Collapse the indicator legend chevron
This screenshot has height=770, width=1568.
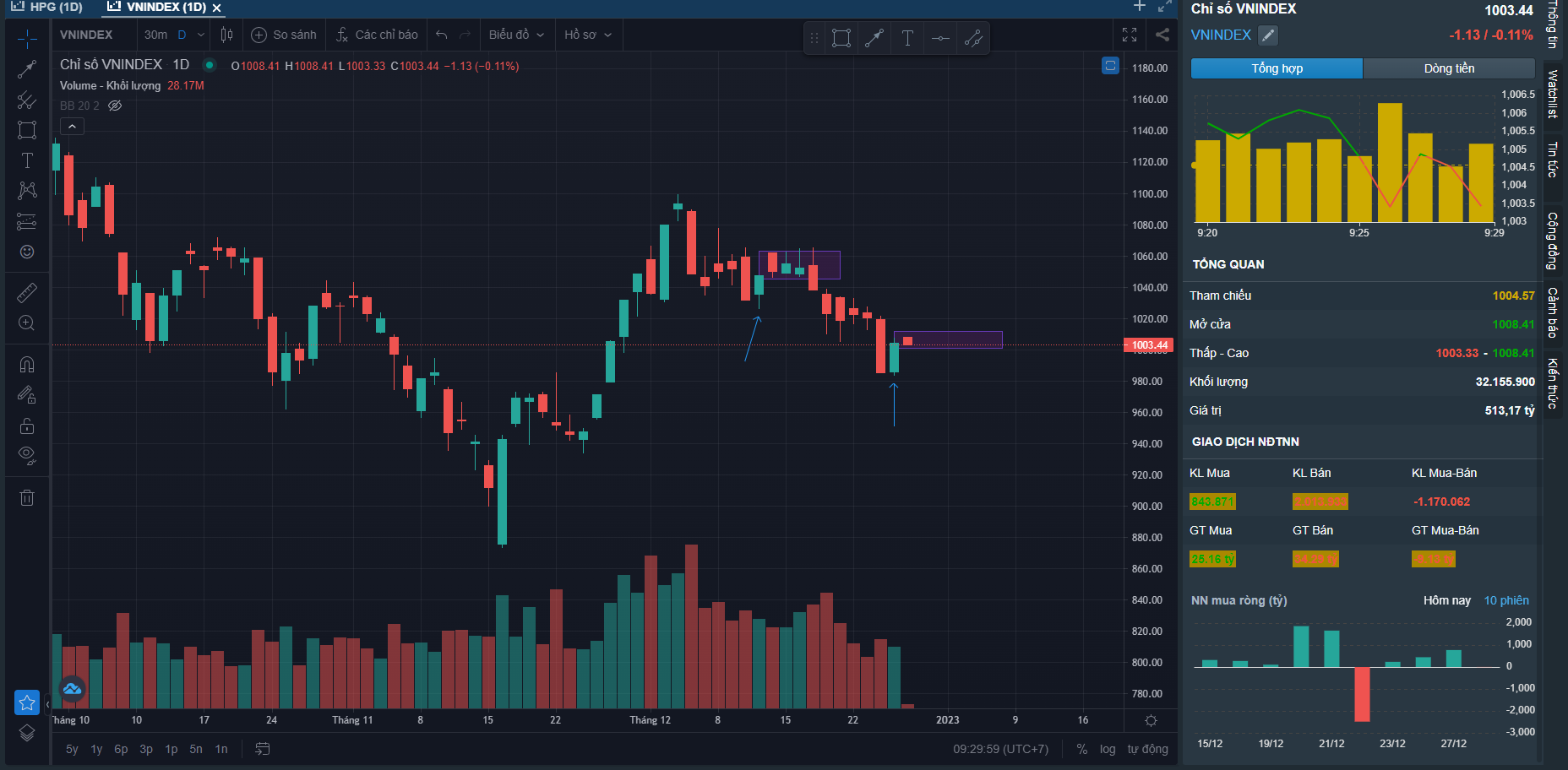click(73, 127)
